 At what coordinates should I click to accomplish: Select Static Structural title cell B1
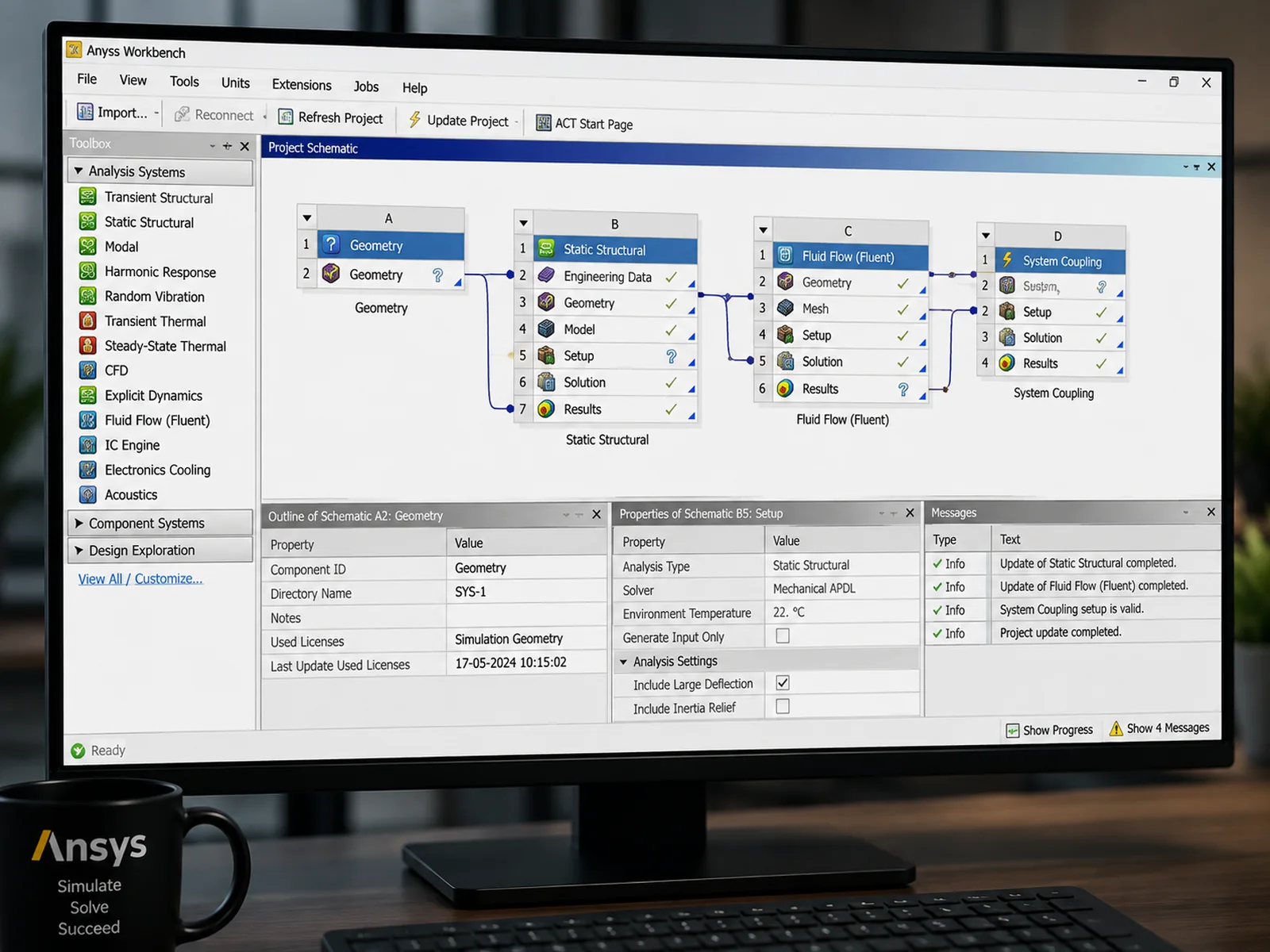click(x=614, y=249)
